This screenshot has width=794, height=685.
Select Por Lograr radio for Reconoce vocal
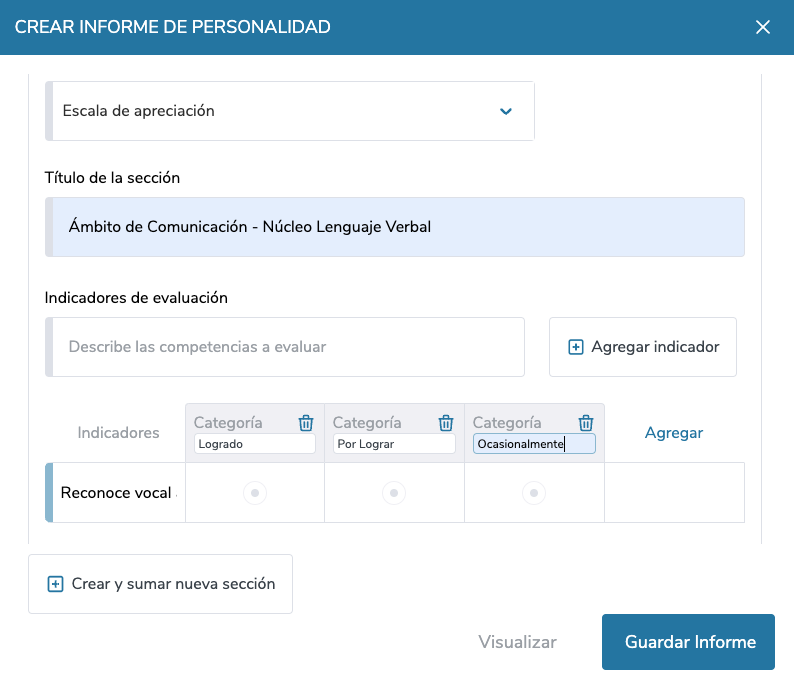pyautogui.click(x=394, y=493)
